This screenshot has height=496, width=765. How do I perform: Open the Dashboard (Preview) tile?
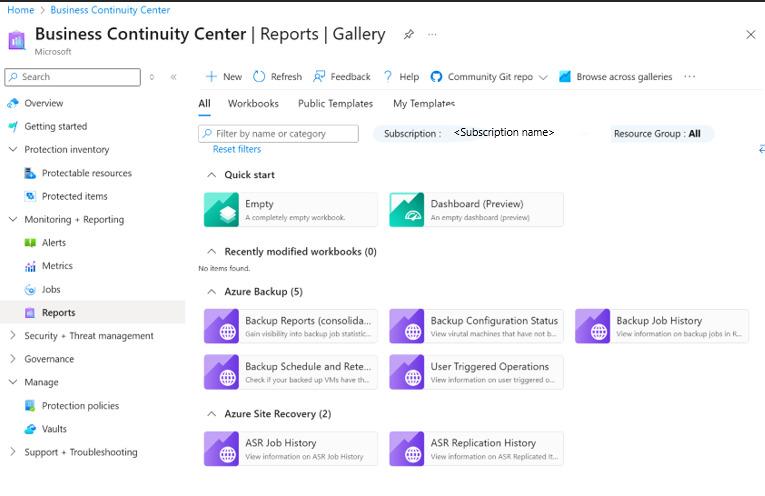point(476,210)
